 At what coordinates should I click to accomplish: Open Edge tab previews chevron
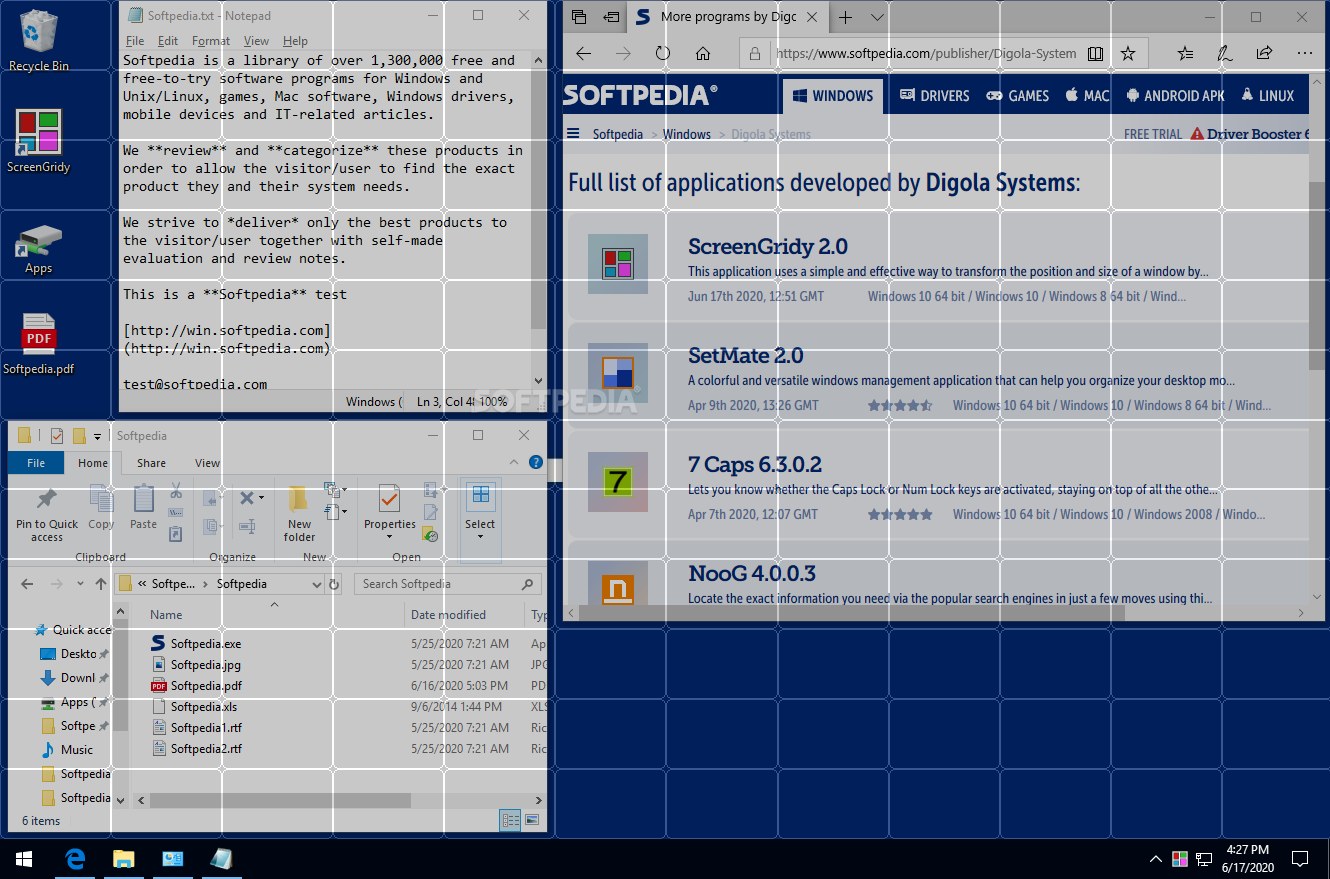coord(877,17)
